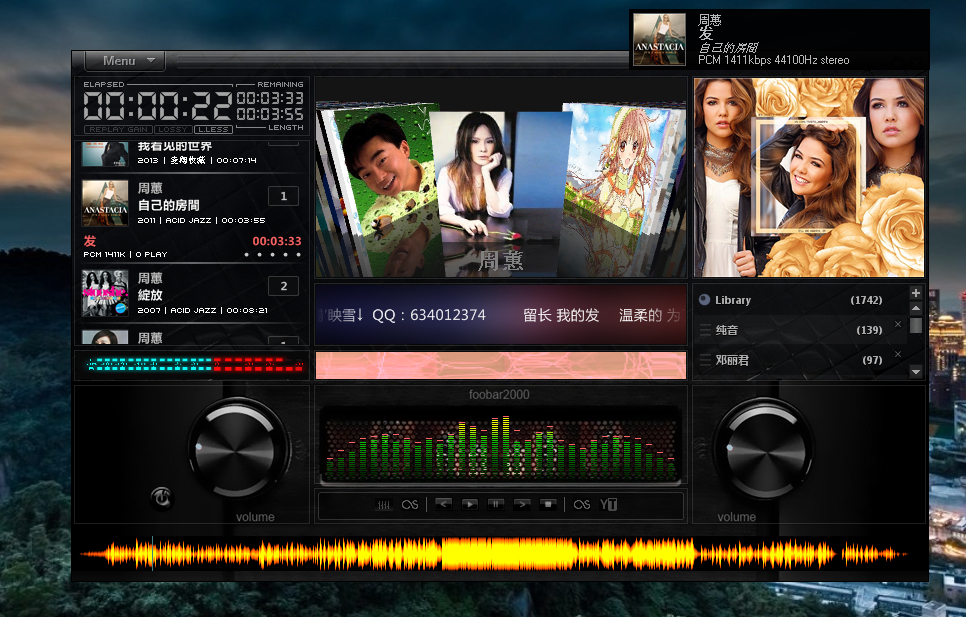Seek within the orange waveform bar
966x617 pixels.
(x=493, y=554)
